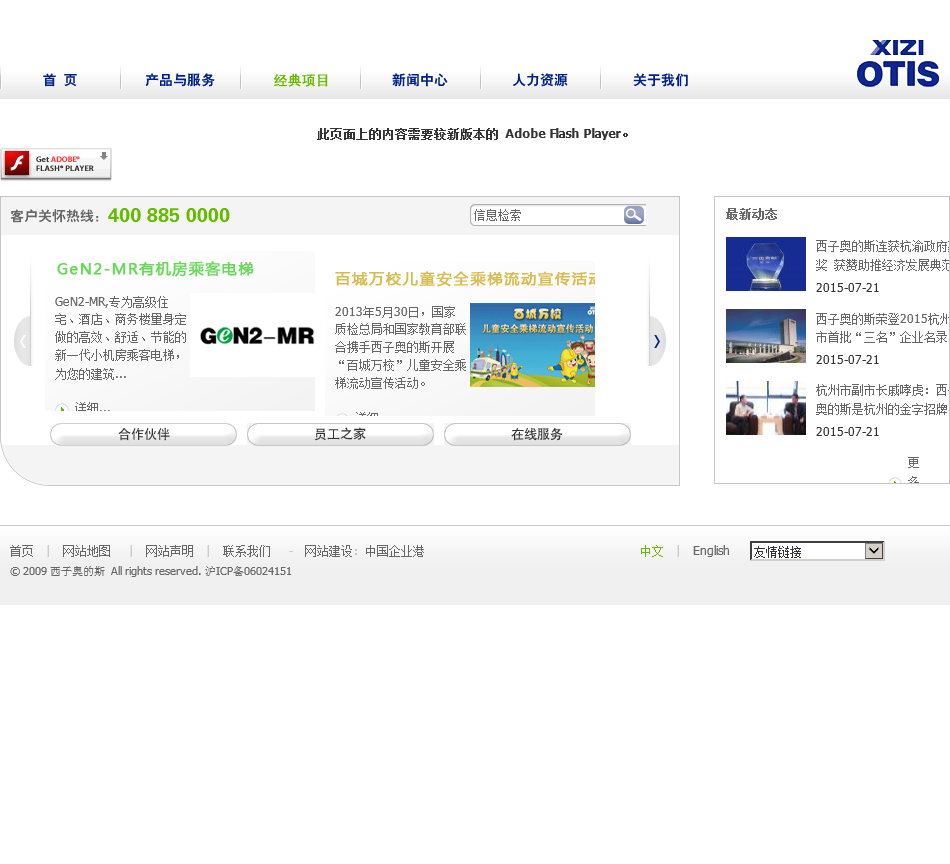Viewport: 950px width, 864px height.
Task: Open the 关于我们 menu
Action: (x=661, y=80)
